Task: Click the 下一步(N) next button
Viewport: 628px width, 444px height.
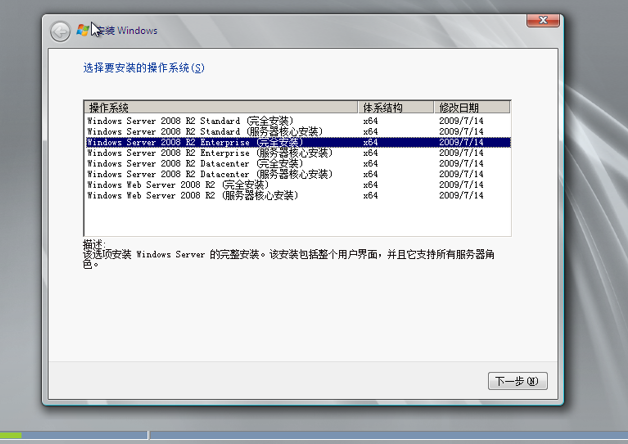Action: pyautogui.click(x=517, y=381)
